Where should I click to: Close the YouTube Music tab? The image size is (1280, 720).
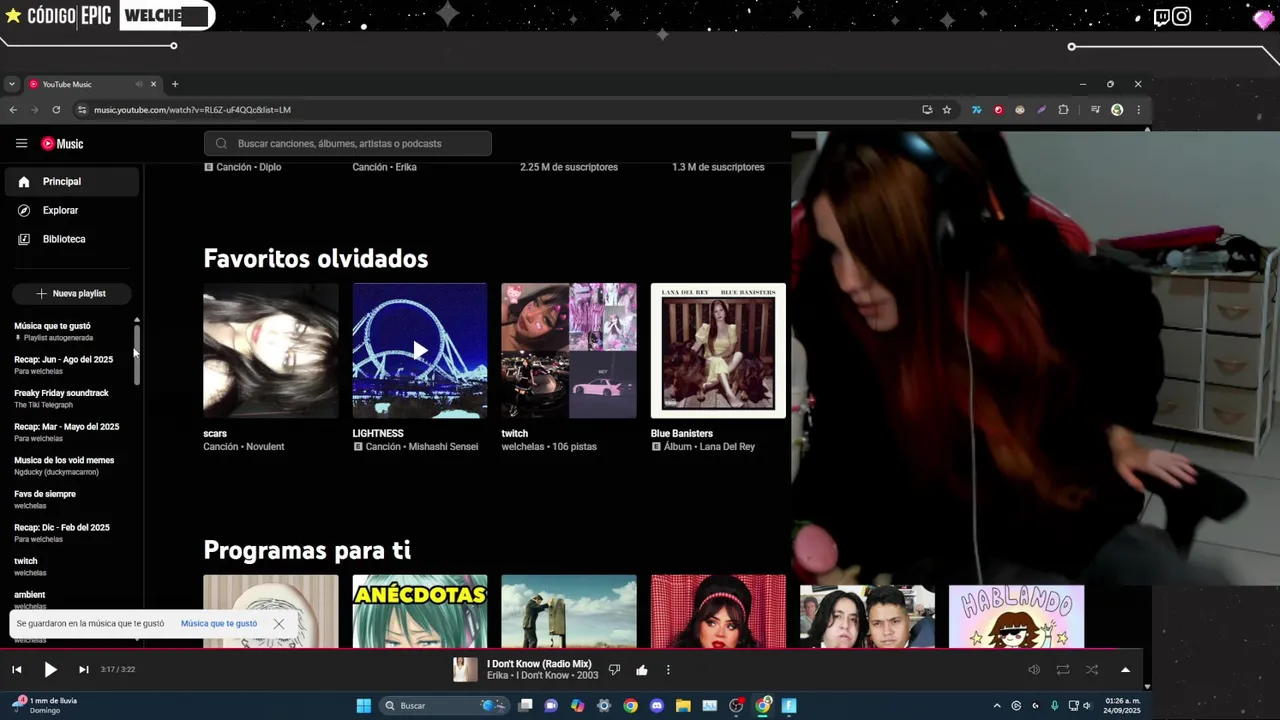coord(153,84)
